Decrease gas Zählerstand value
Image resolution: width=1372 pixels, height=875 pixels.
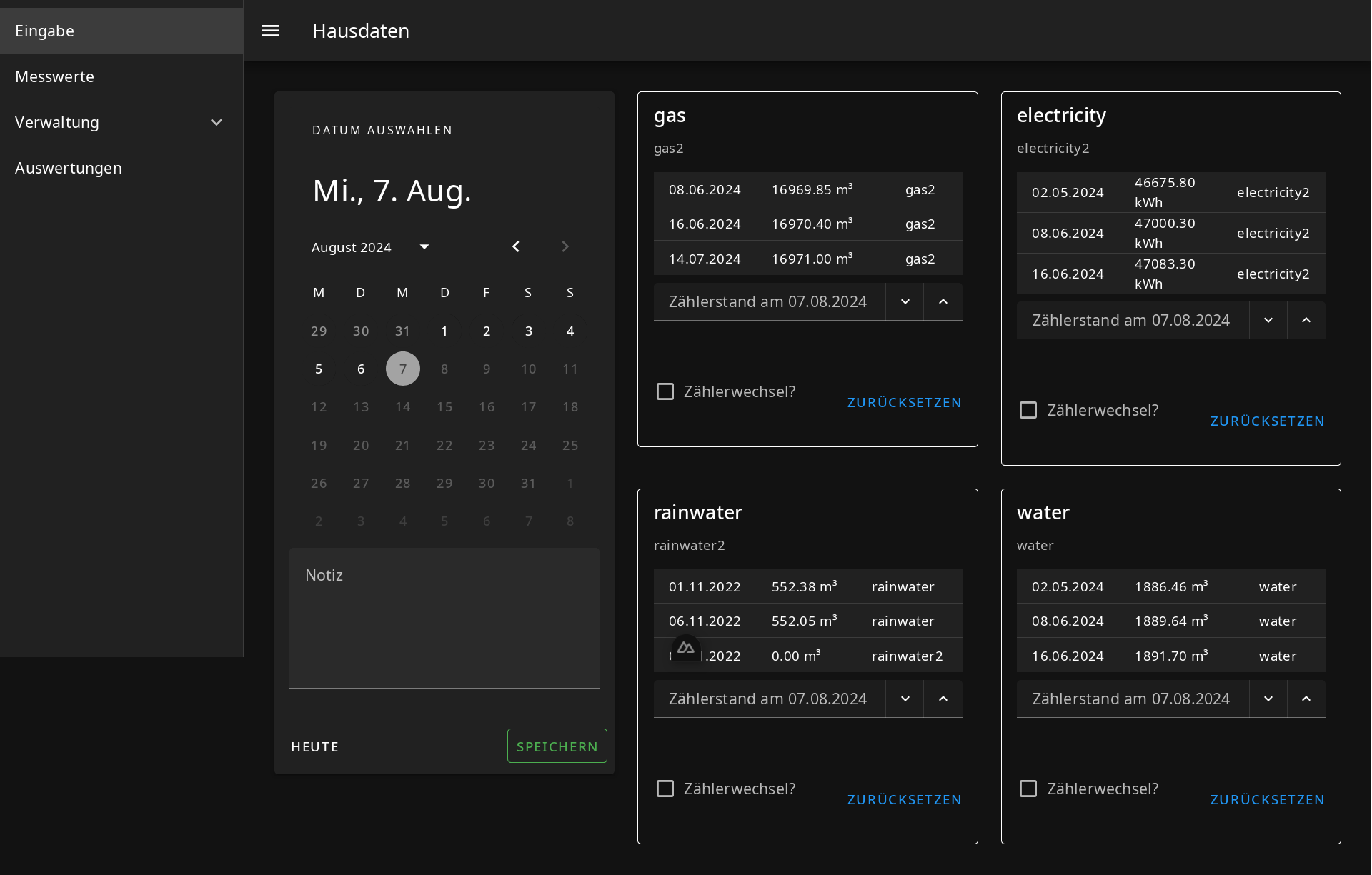(905, 301)
